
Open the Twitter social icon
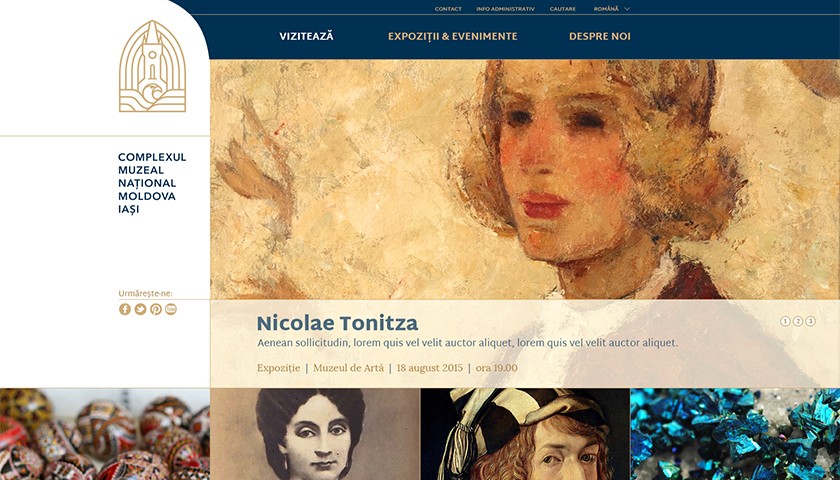140,309
